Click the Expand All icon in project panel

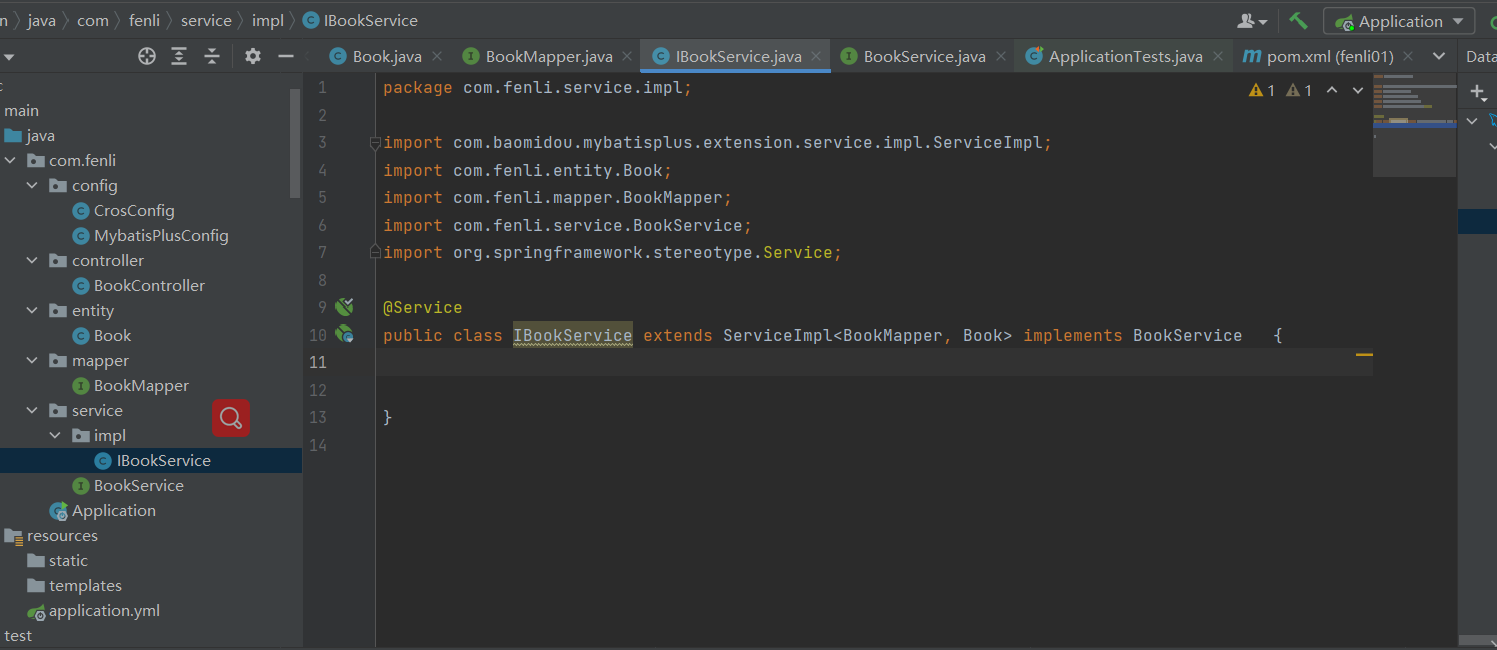click(179, 56)
